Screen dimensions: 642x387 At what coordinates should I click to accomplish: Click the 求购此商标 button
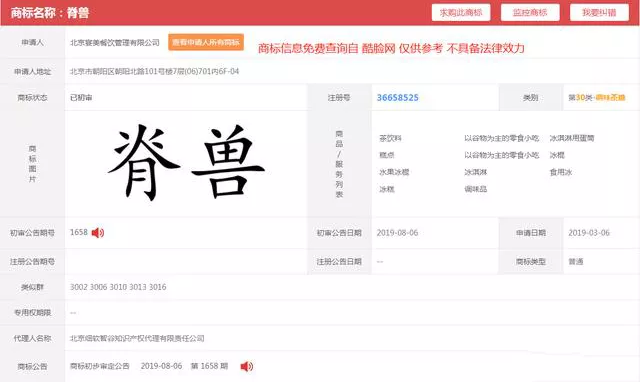(461, 13)
